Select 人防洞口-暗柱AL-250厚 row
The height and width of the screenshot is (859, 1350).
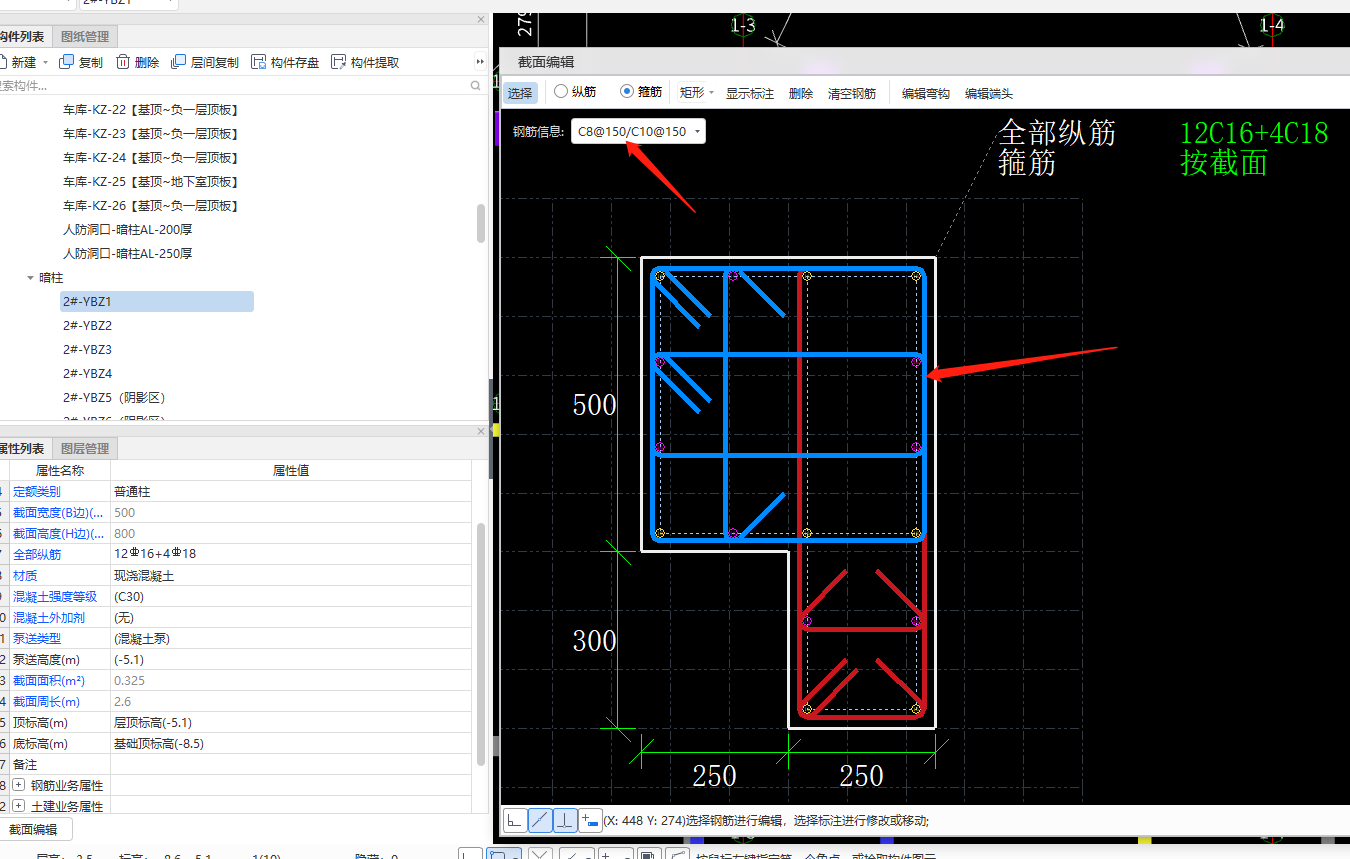(127, 253)
